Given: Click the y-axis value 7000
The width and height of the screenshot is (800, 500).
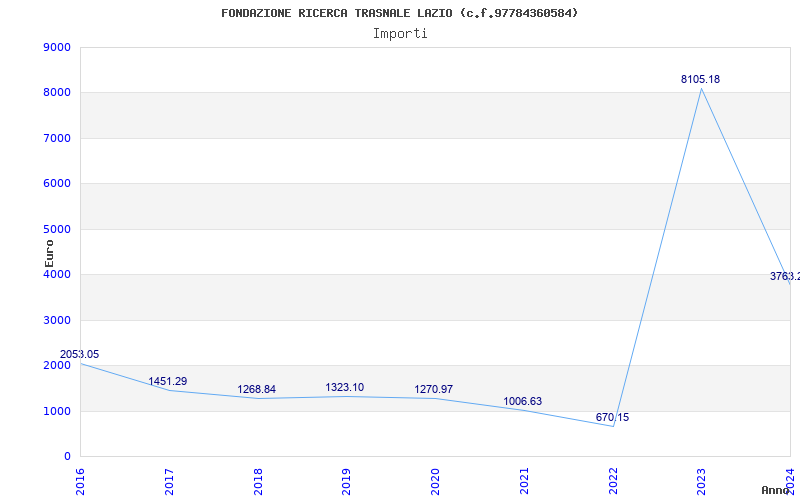Looking at the screenshot, I should (x=57, y=138).
